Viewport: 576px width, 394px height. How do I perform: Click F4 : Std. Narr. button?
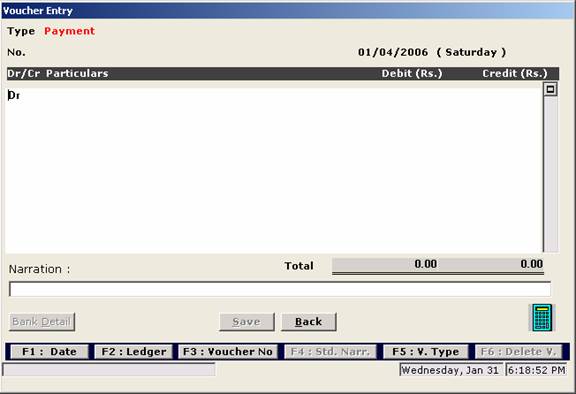pyautogui.click(x=330, y=352)
